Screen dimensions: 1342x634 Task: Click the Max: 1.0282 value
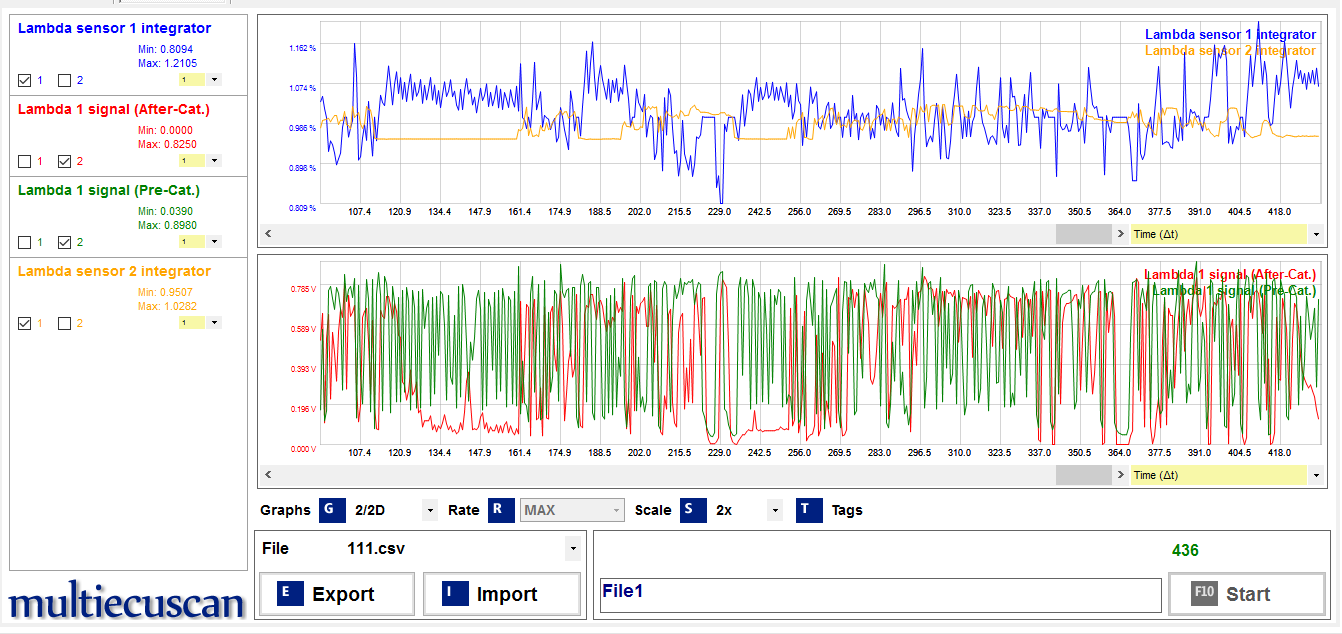coord(167,306)
